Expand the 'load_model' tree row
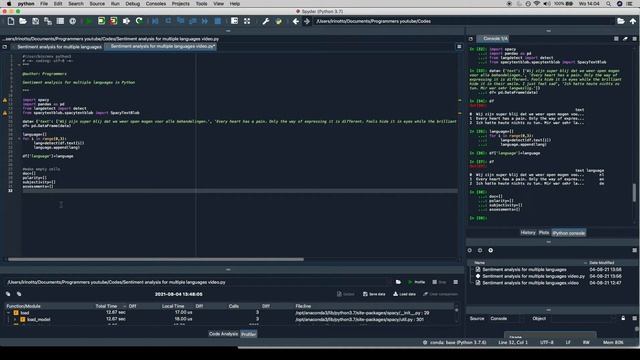Screen dimensions: 640x360 click(x=15, y=320)
